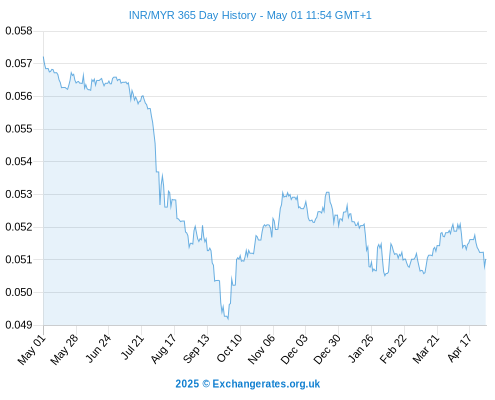Select the May 01 x-axis date label
Image resolution: width=495 pixels, height=400 pixels.
[x=31, y=350]
